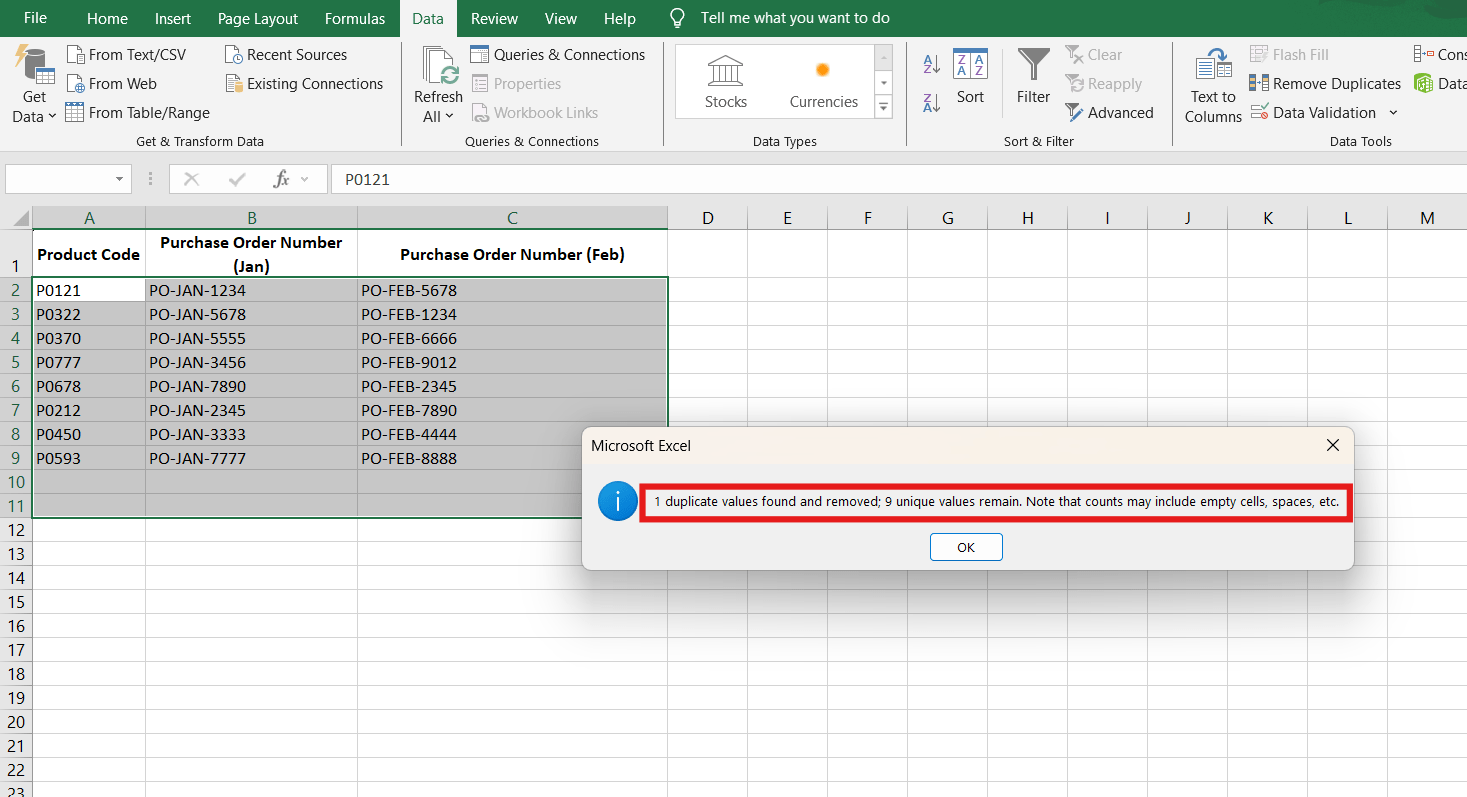Select column D header
1467x797 pixels.
pyautogui.click(x=708, y=218)
